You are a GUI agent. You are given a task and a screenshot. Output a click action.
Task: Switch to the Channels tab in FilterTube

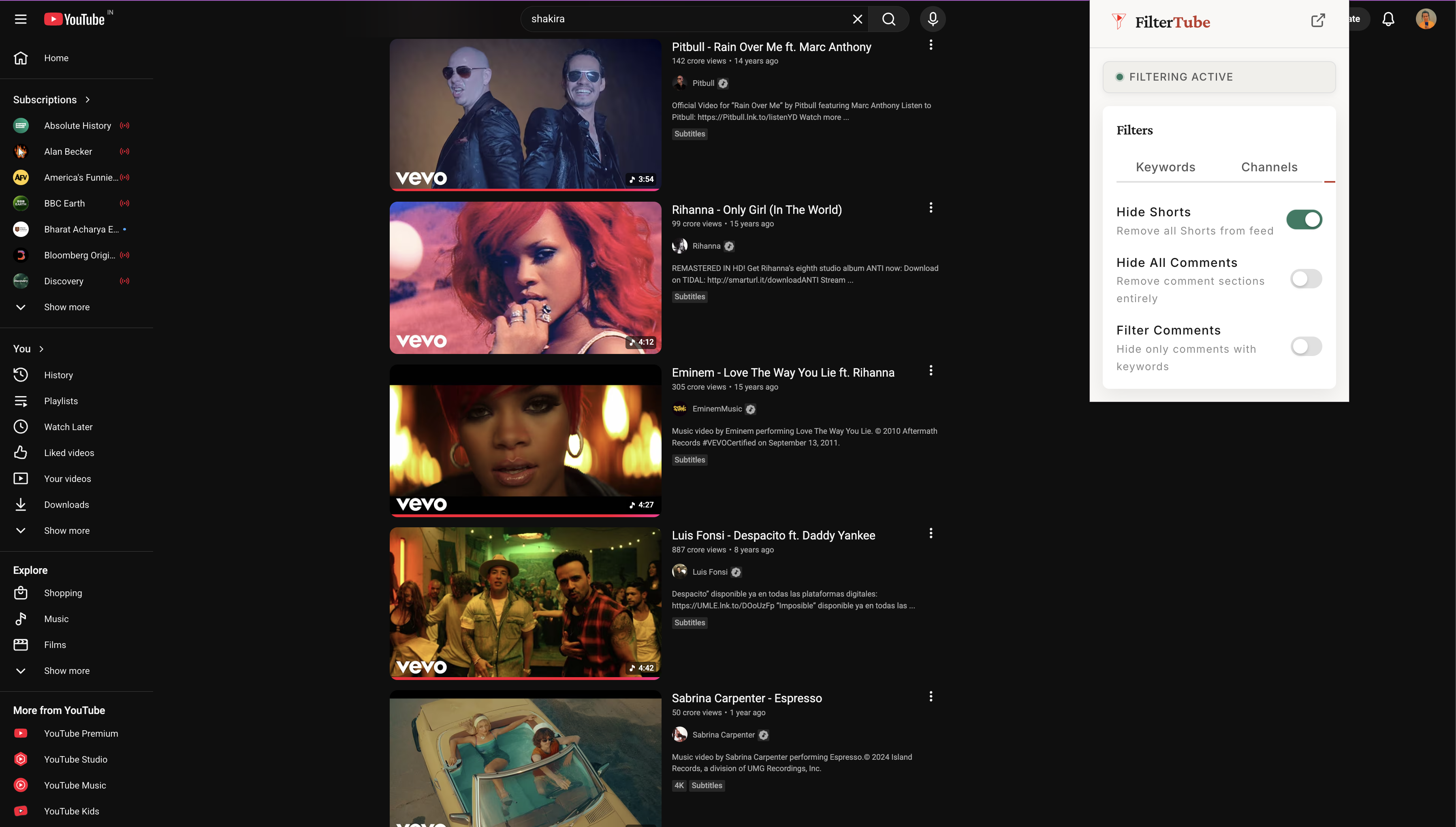click(x=1270, y=166)
